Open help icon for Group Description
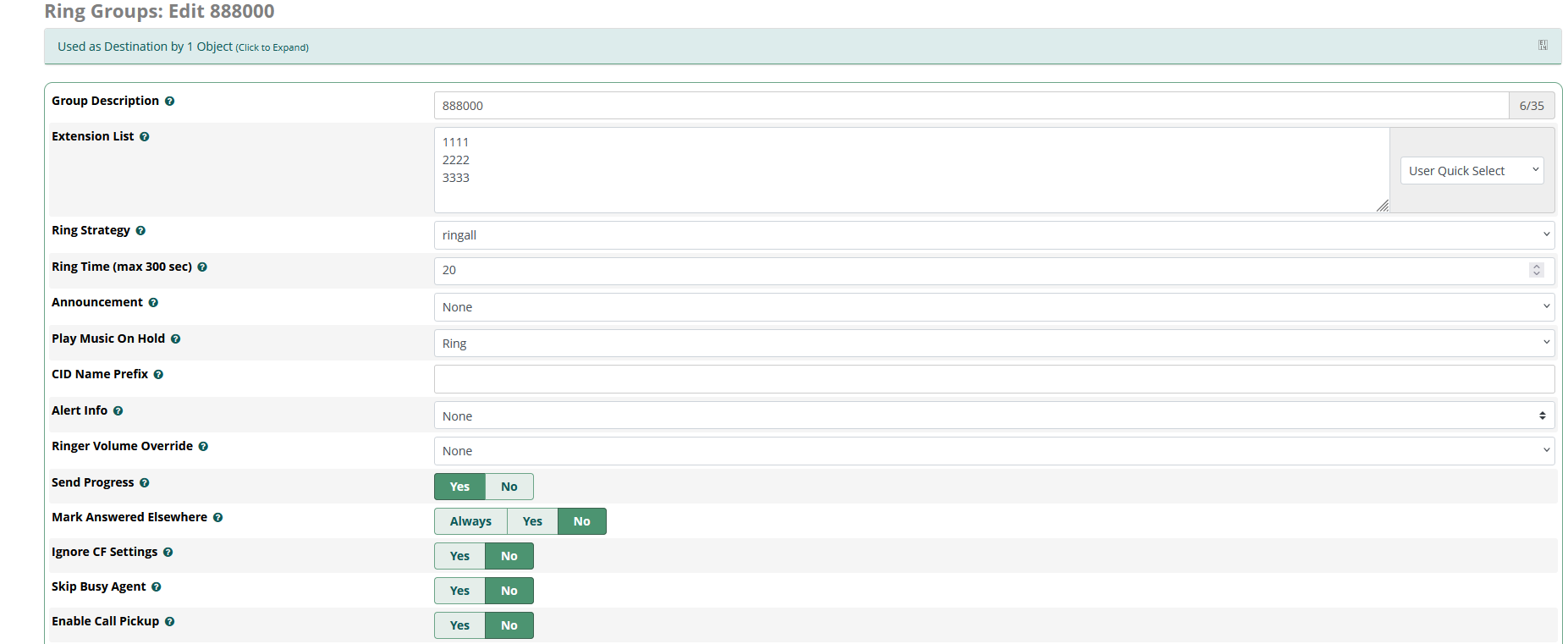The height and width of the screenshot is (644, 1568). 169,102
